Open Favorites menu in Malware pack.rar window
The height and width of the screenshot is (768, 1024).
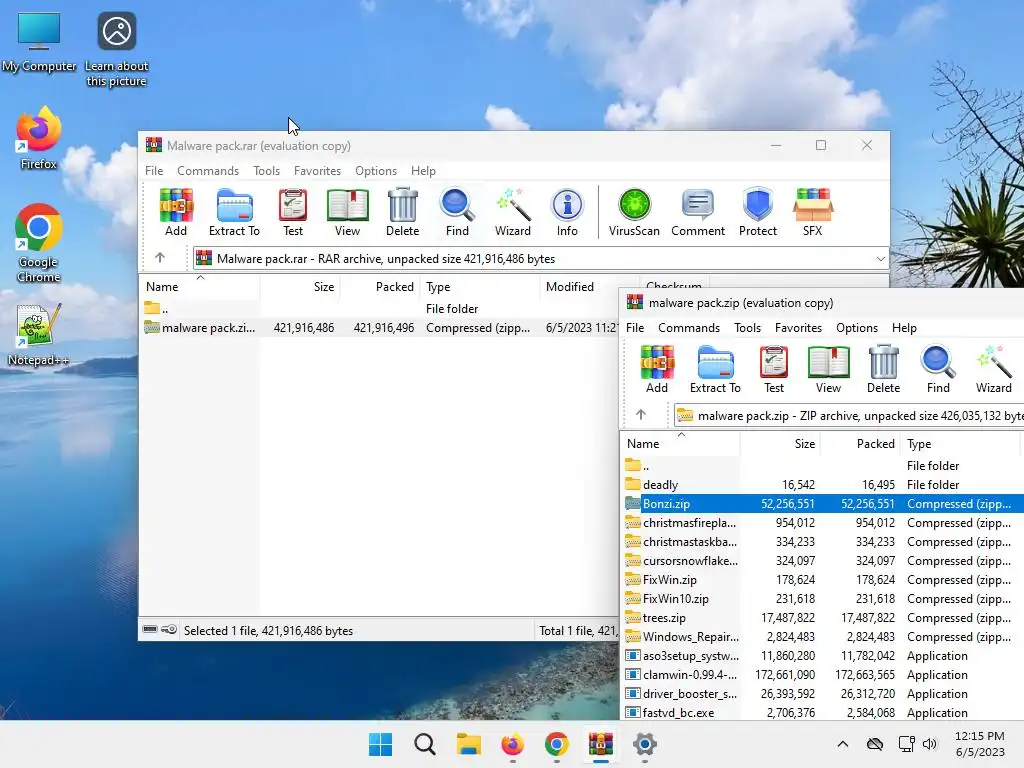point(317,170)
